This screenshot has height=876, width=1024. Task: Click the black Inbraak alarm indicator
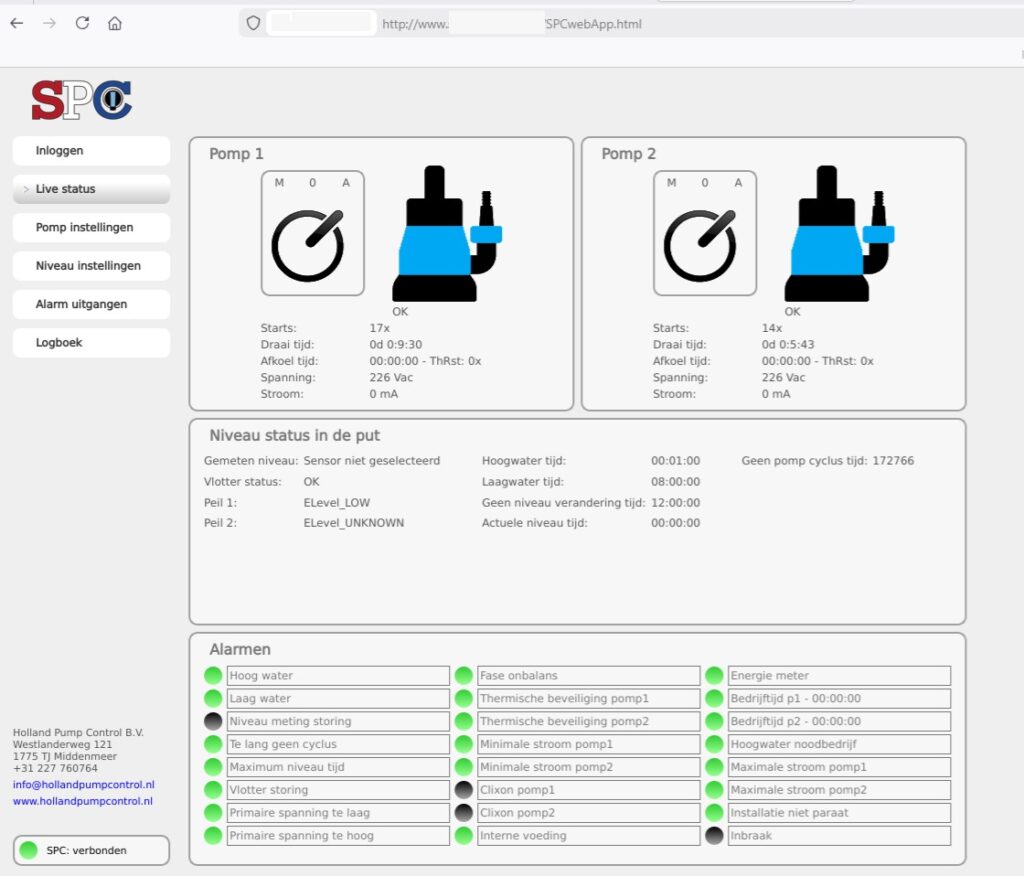[713, 836]
